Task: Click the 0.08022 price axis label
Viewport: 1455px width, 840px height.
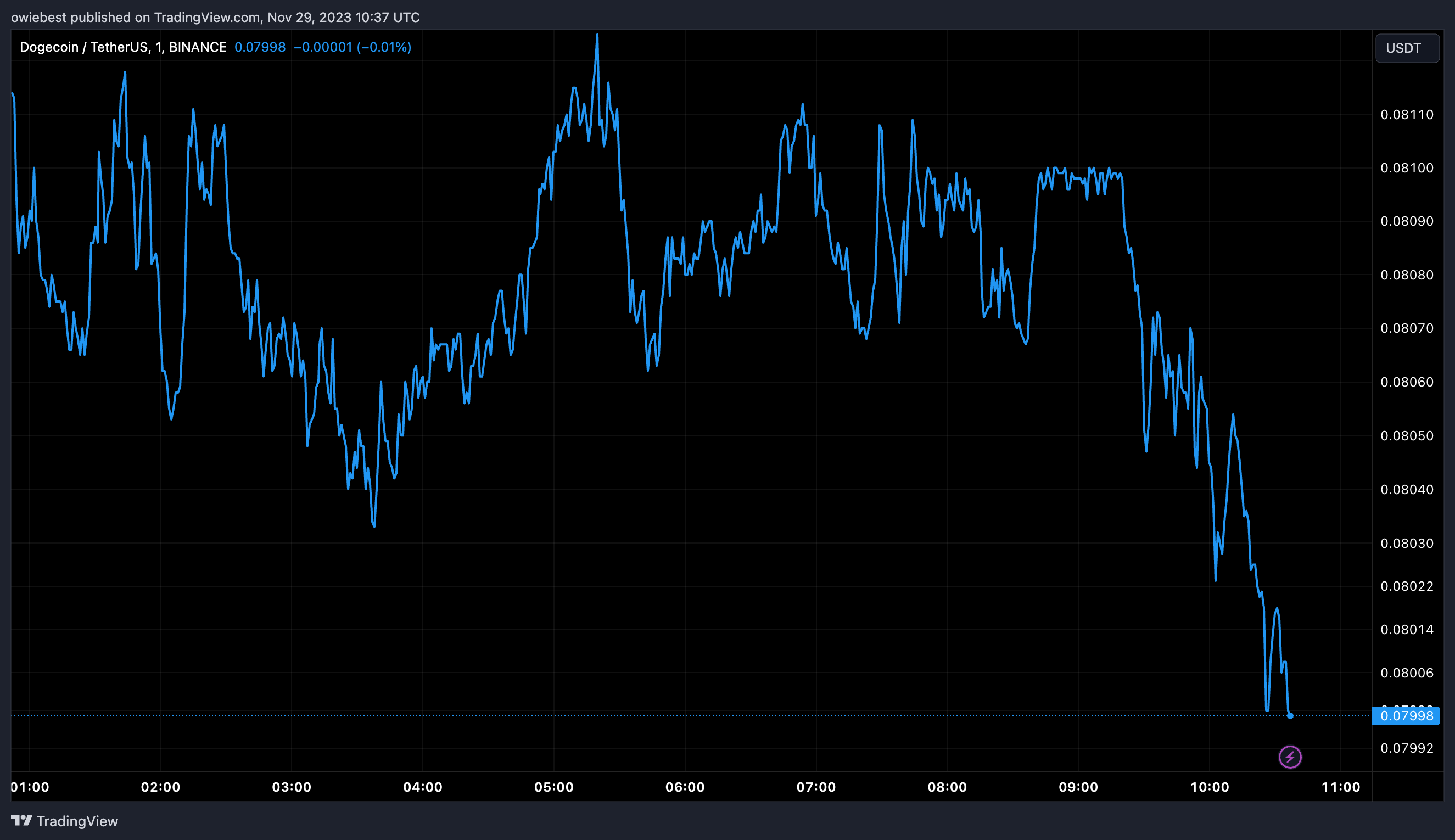Action: pyautogui.click(x=1407, y=586)
